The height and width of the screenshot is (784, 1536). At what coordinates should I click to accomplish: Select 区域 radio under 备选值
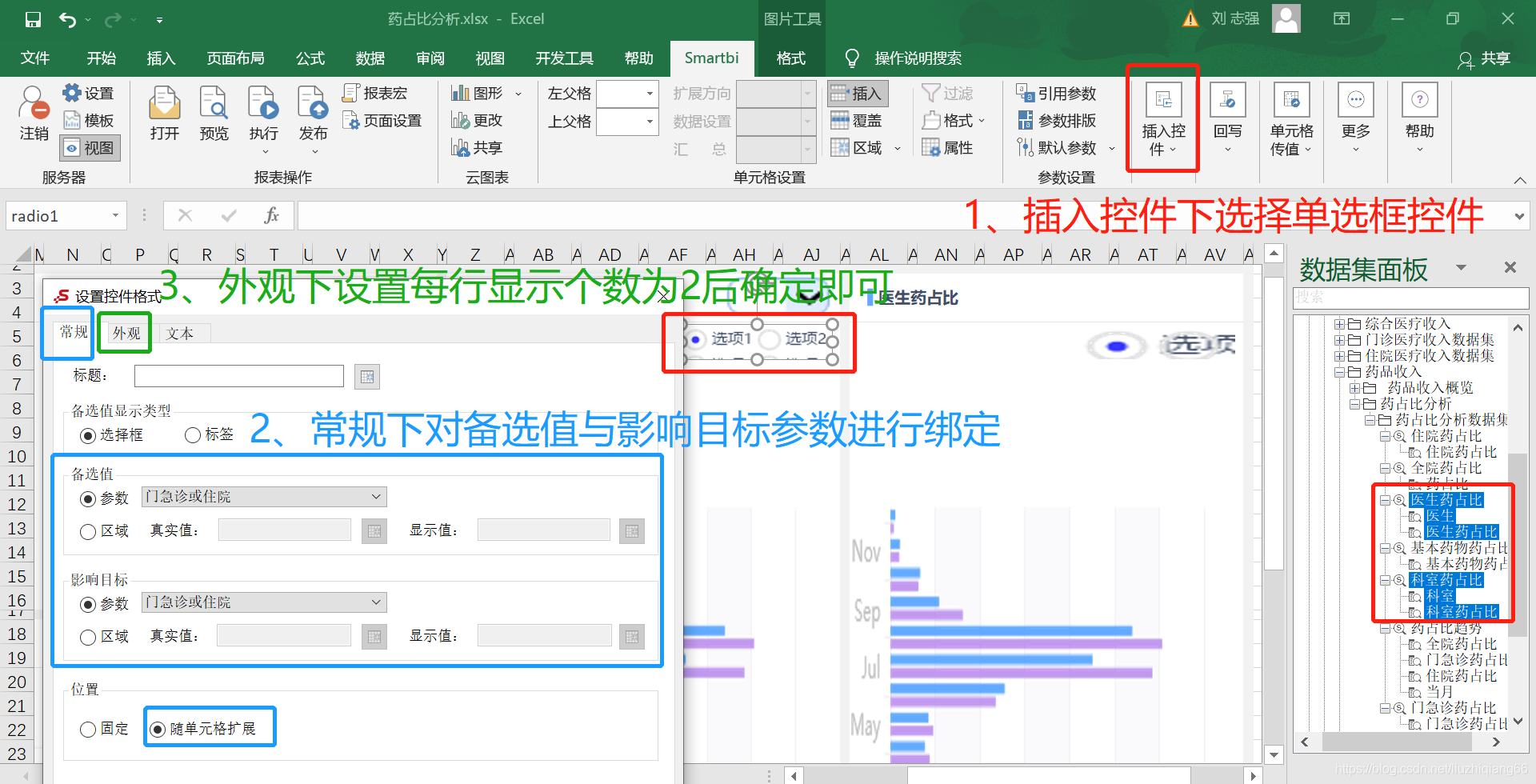point(88,531)
